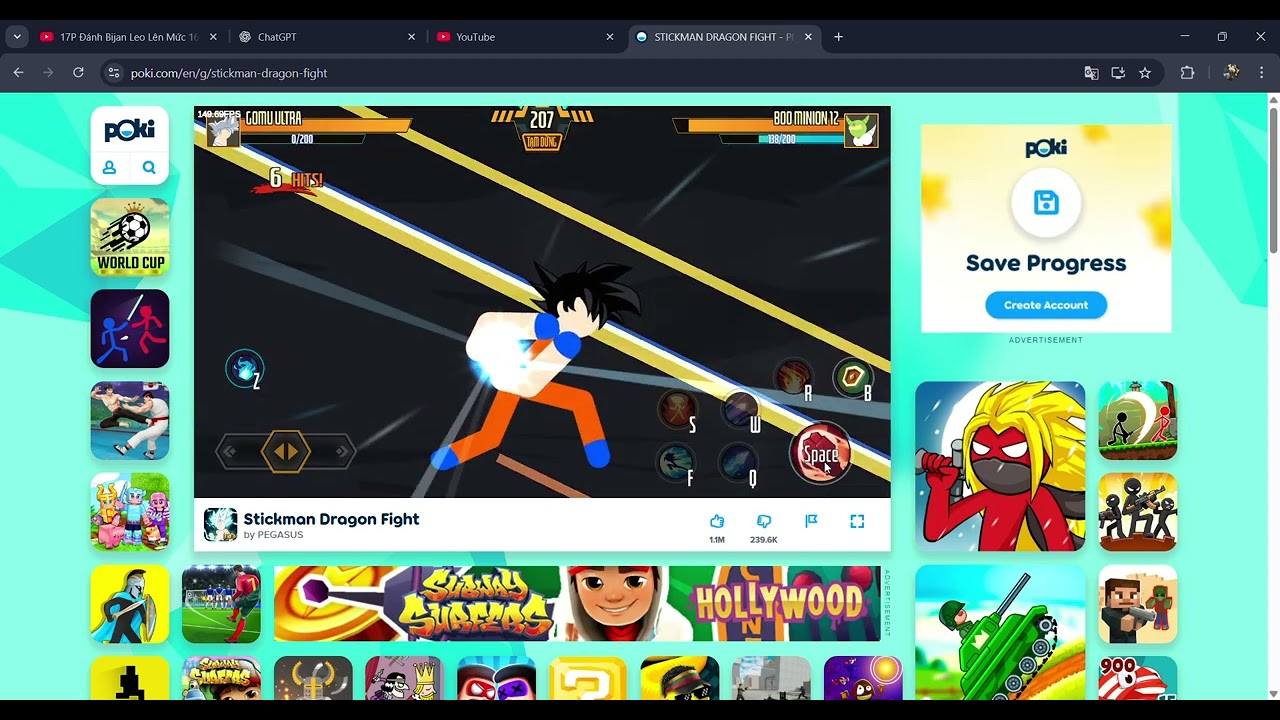Image resolution: width=1280 pixels, height=720 pixels.
Task: Select the STICKMAN DRAGON FIGHT tab
Action: click(723, 37)
